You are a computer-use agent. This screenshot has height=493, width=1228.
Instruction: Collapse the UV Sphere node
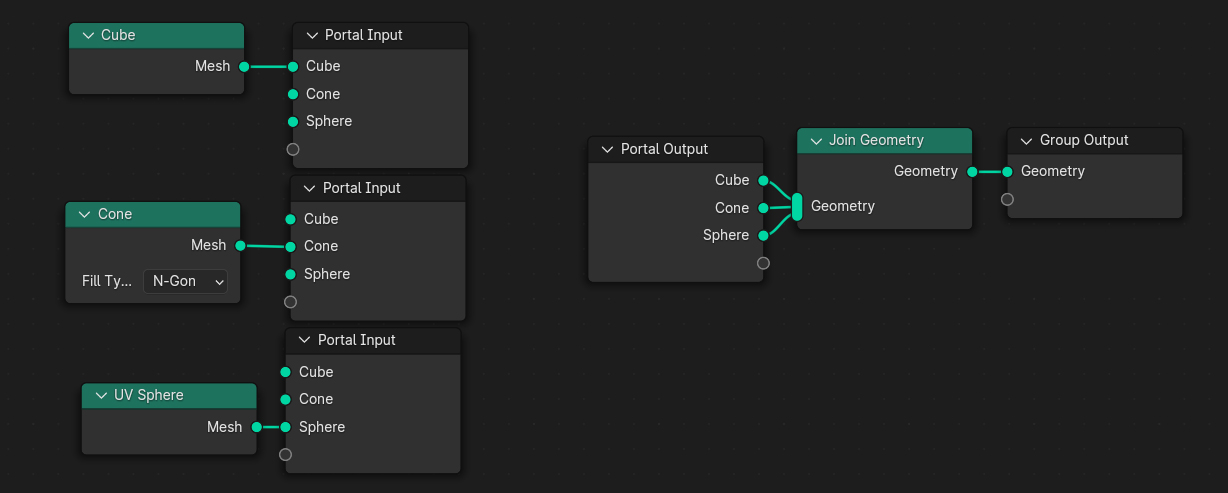(100, 395)
